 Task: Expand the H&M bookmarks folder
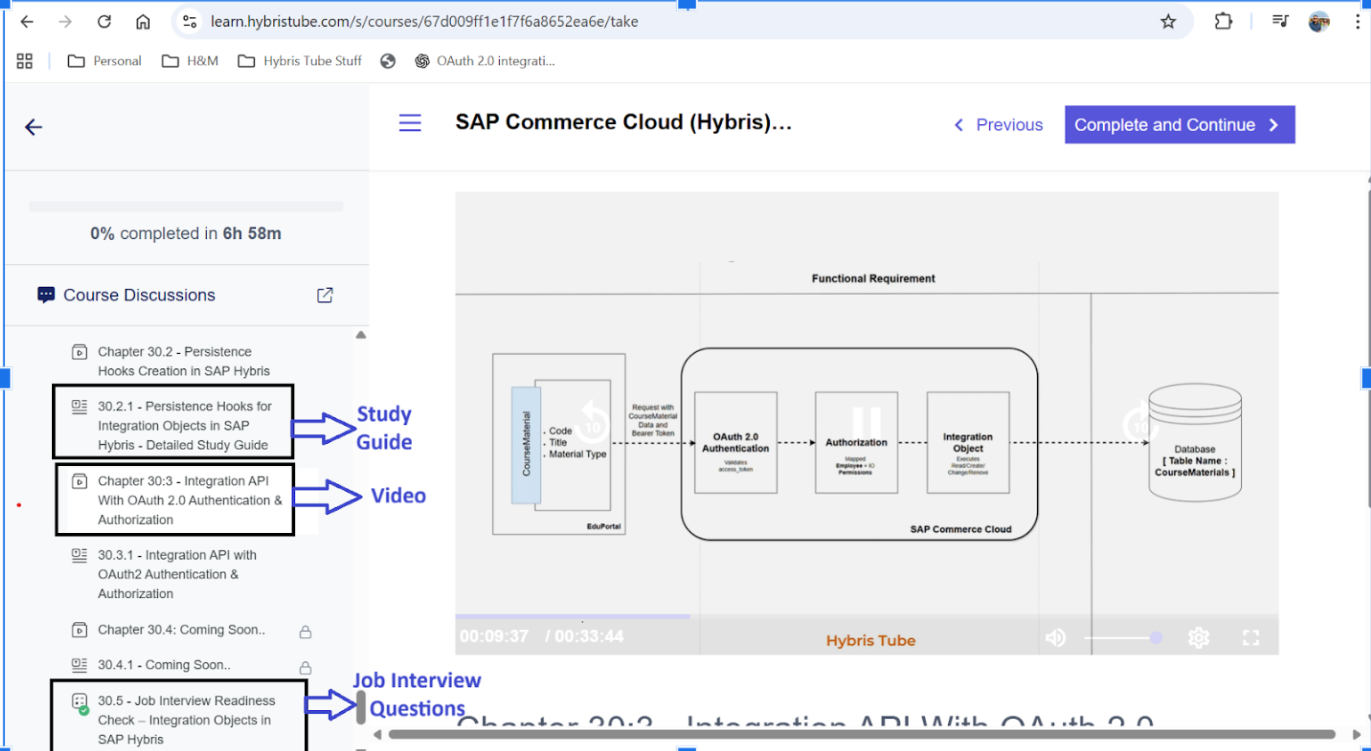191,61
